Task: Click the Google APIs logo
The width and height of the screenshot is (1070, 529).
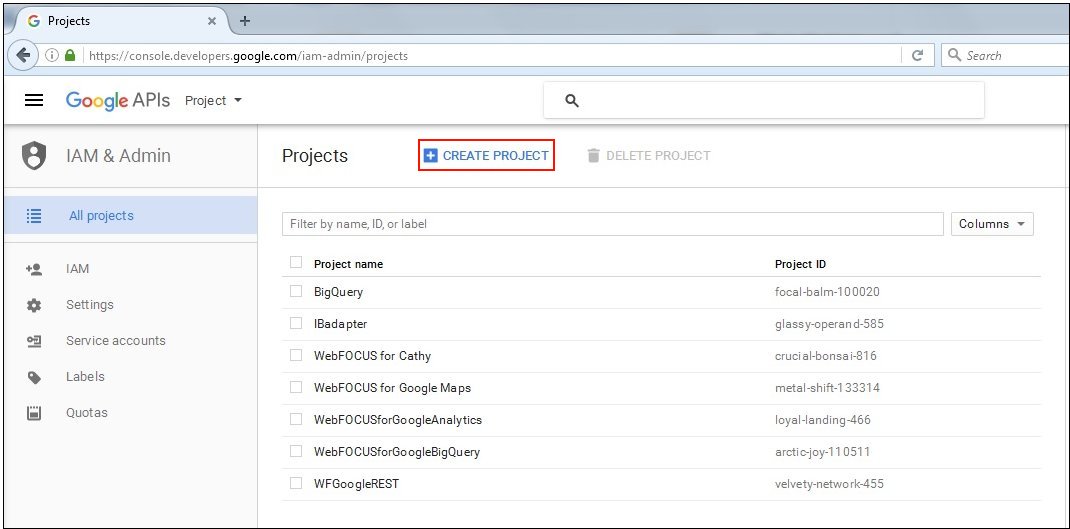Action: click(x=118, y=100)
